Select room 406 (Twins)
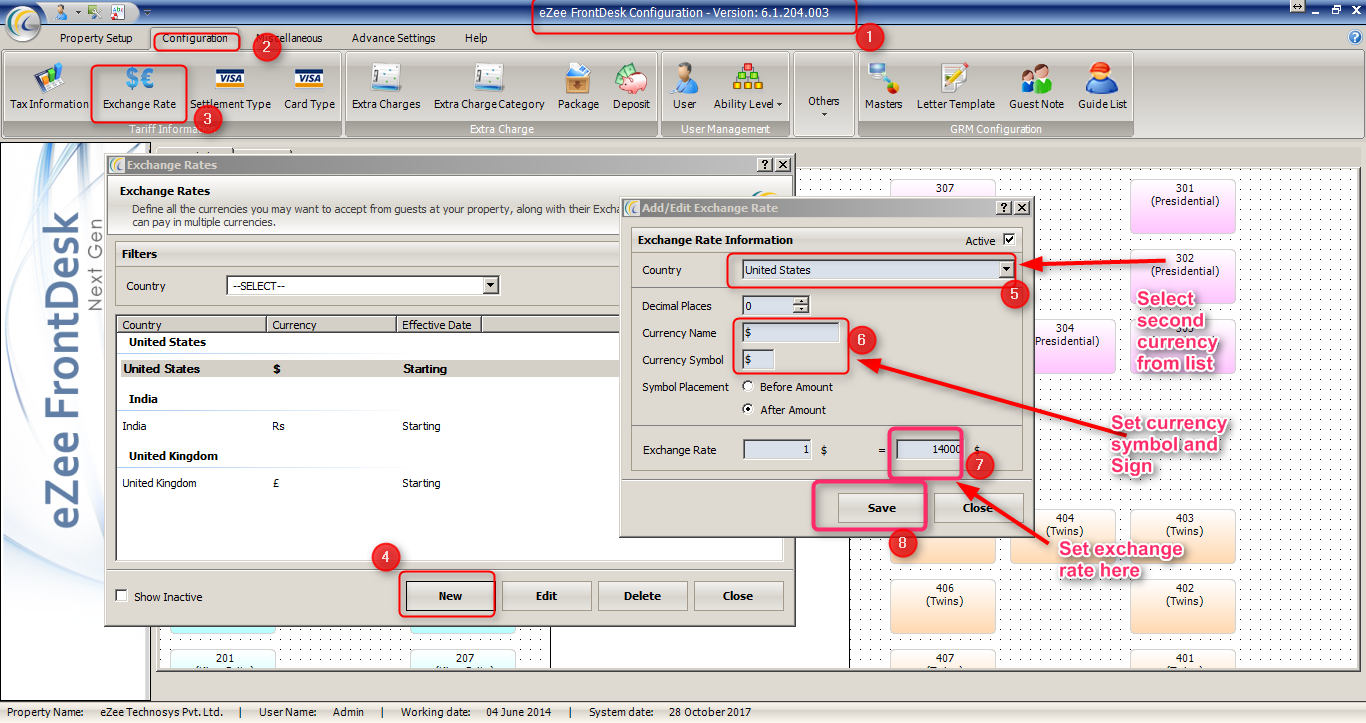The height and width of the screenshot is (723, 1366). 944,607
